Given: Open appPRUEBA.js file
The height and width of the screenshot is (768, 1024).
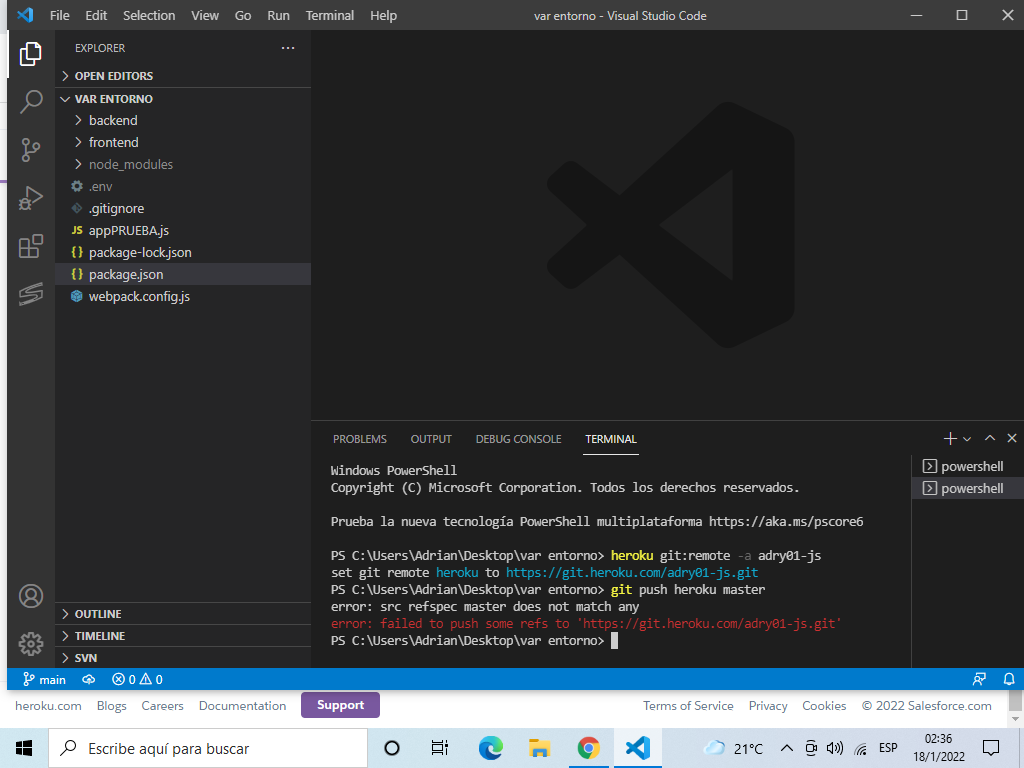Looking at the screenshot, I should pos(183,231).
